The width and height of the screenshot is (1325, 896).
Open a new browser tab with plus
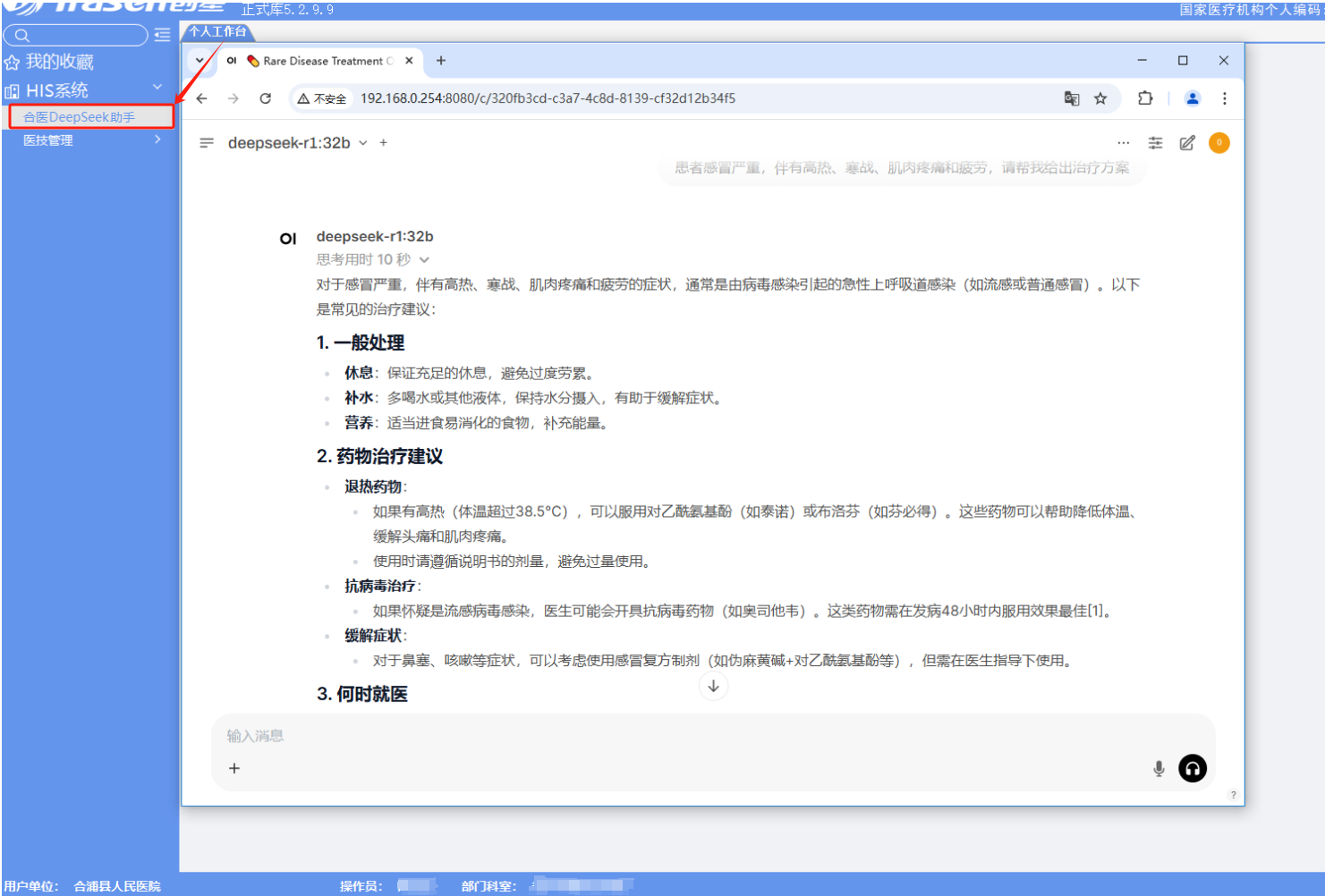click(x=440, y=61)
